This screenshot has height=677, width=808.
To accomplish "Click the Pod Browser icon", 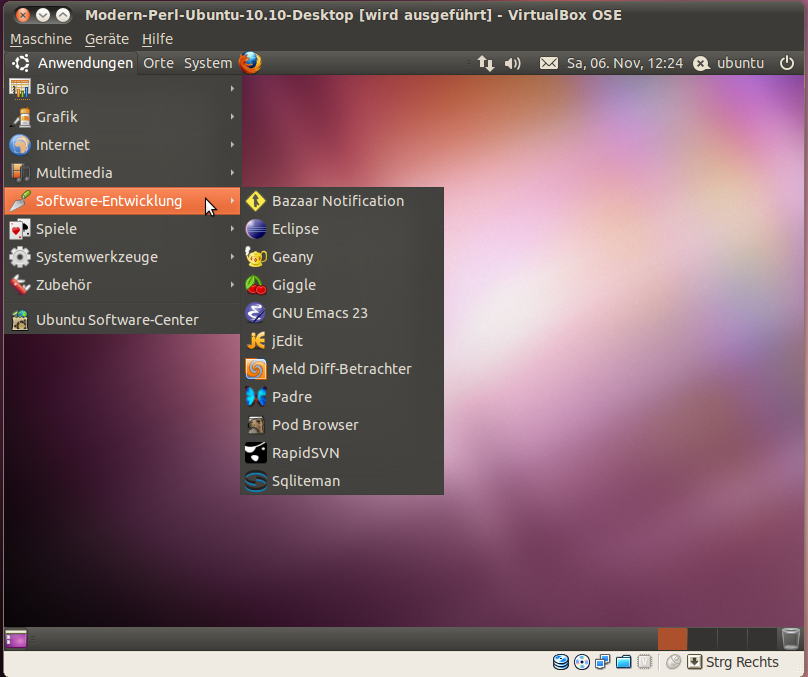I will (256, 425).
